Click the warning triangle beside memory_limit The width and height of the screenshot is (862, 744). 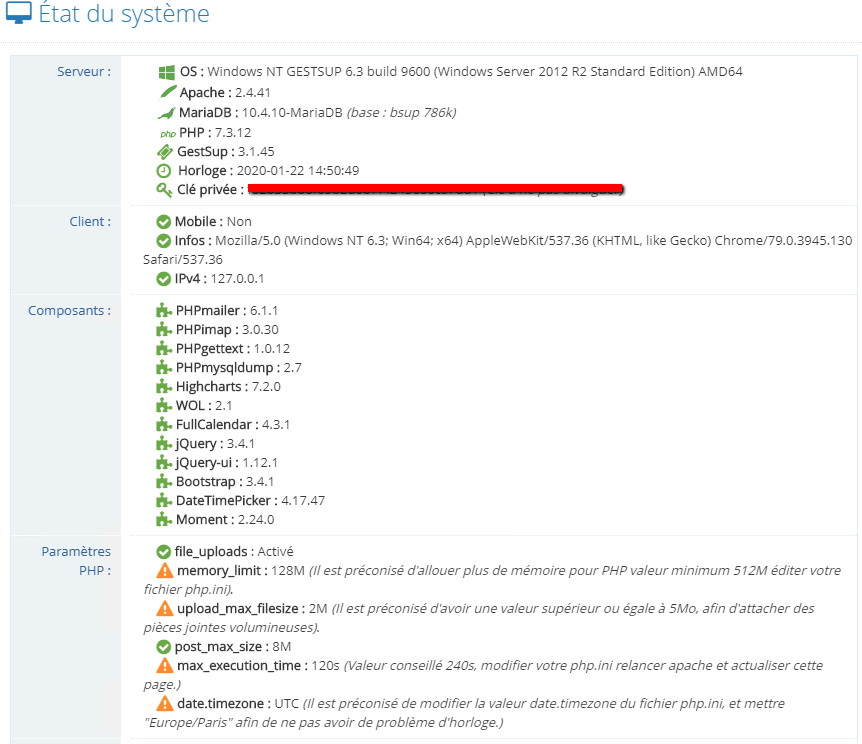click(x=164, y=570)
